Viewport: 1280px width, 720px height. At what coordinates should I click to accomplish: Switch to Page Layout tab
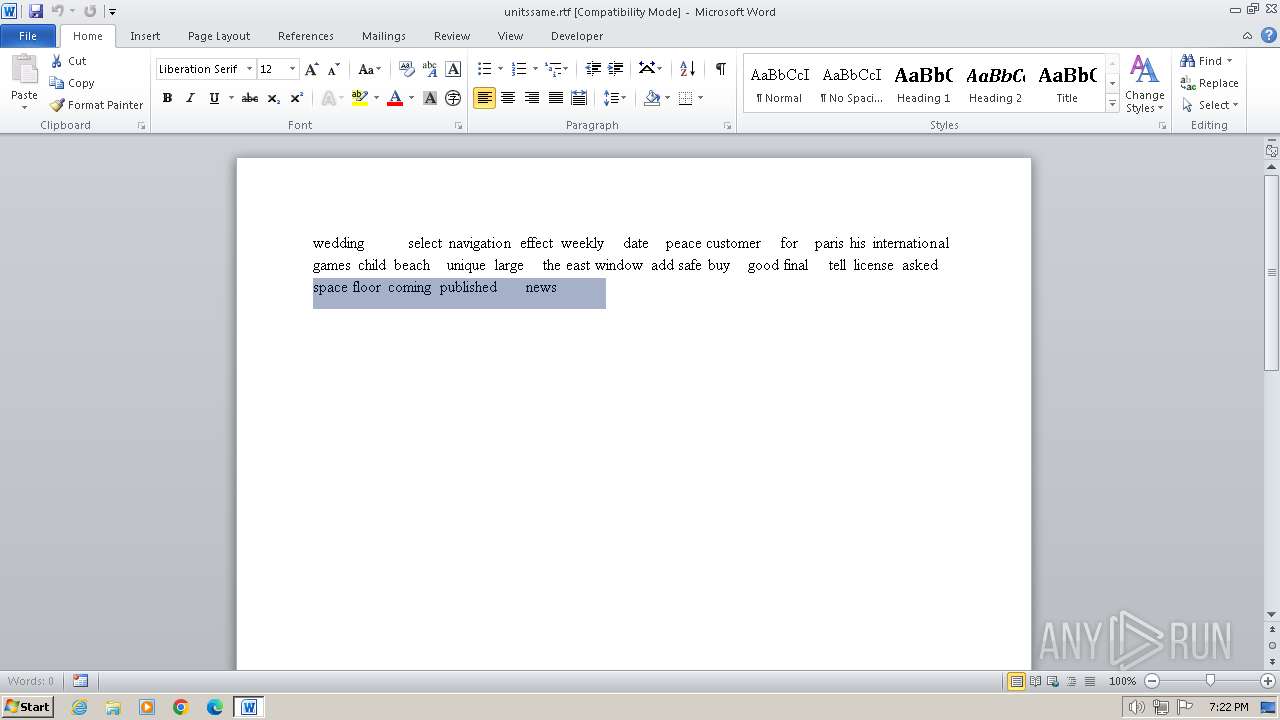pyautogui.click(x=219, y=35)
